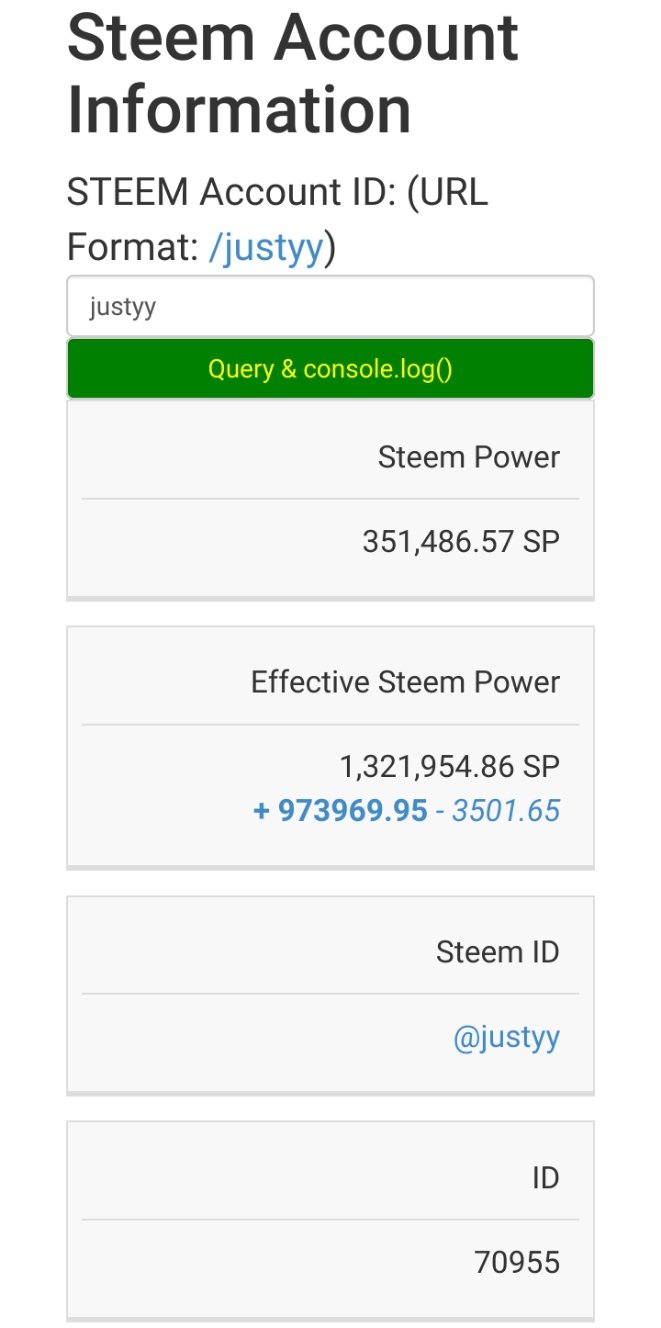Select the Steem Account Information heading
The height and width of the screenshot is (1328, 661).
293,73
